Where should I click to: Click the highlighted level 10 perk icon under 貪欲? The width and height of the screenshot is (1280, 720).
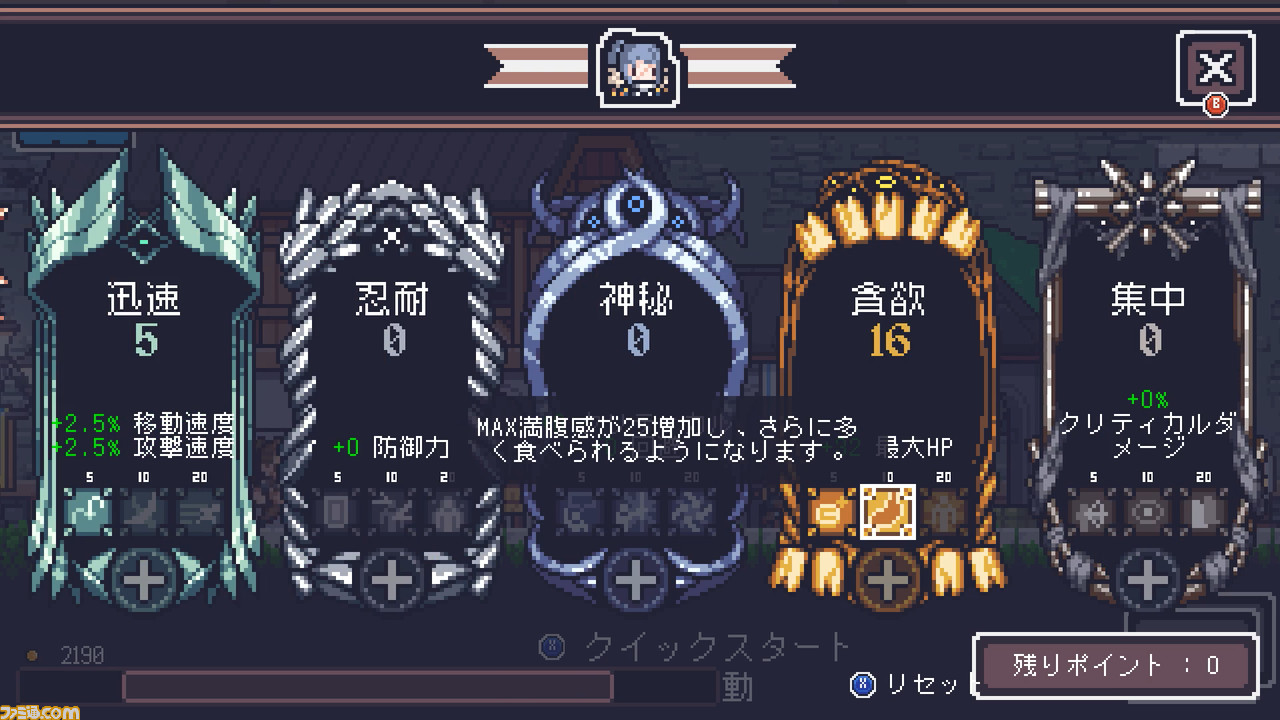pyautogui.click(x=888, y=511)
